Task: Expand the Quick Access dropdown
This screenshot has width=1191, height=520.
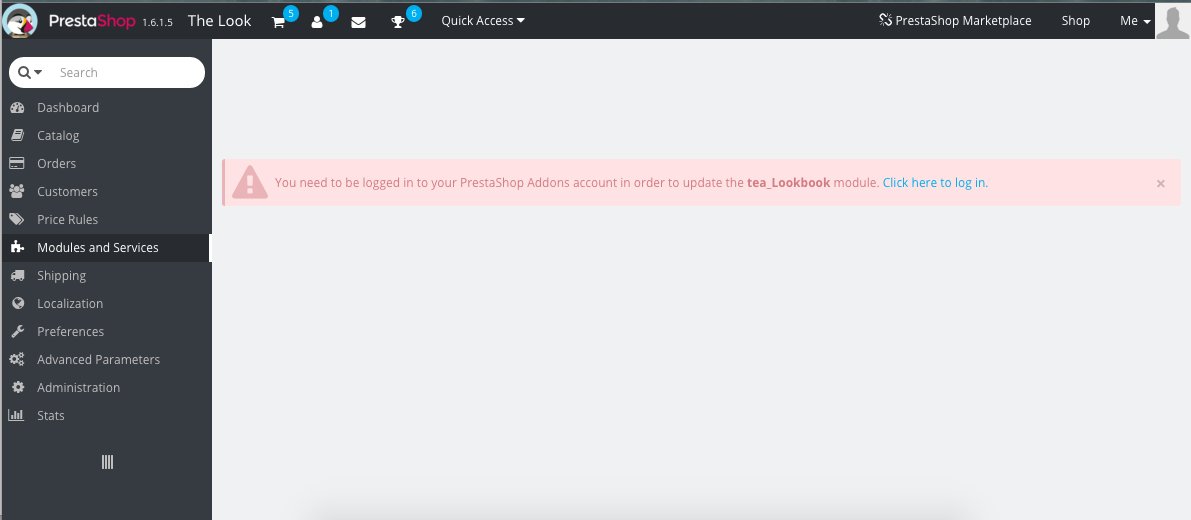Action: [x=483, y=20]
